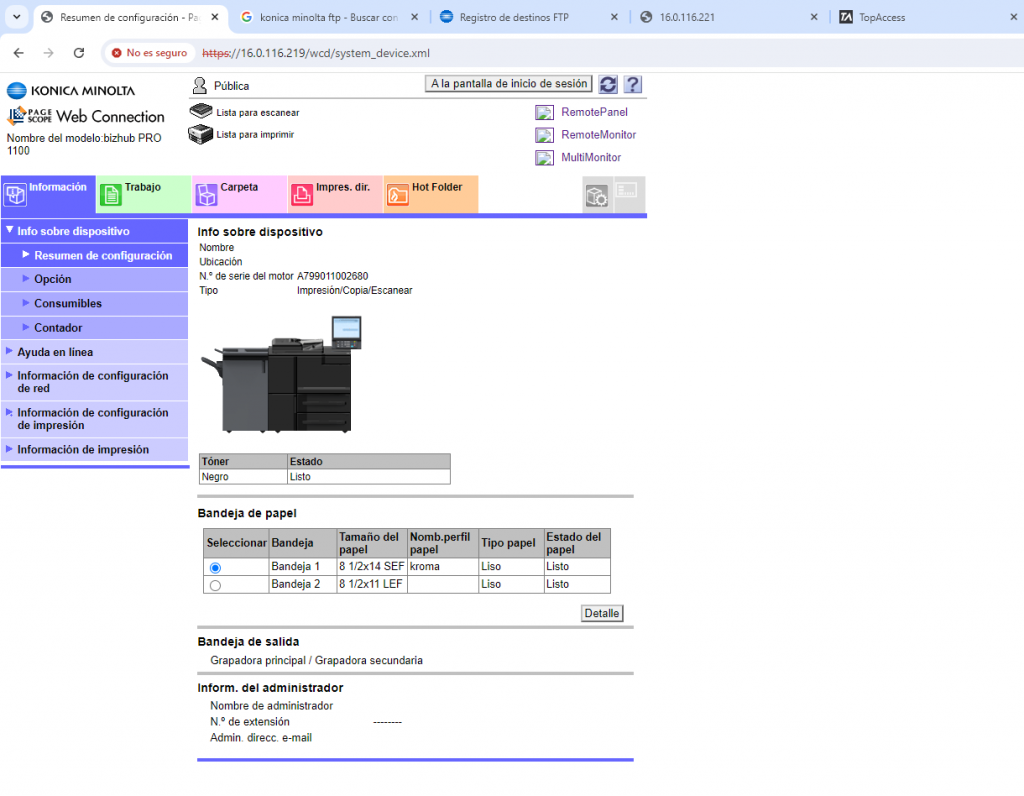Select the Bandeja 2 radio button

point(216,585)
